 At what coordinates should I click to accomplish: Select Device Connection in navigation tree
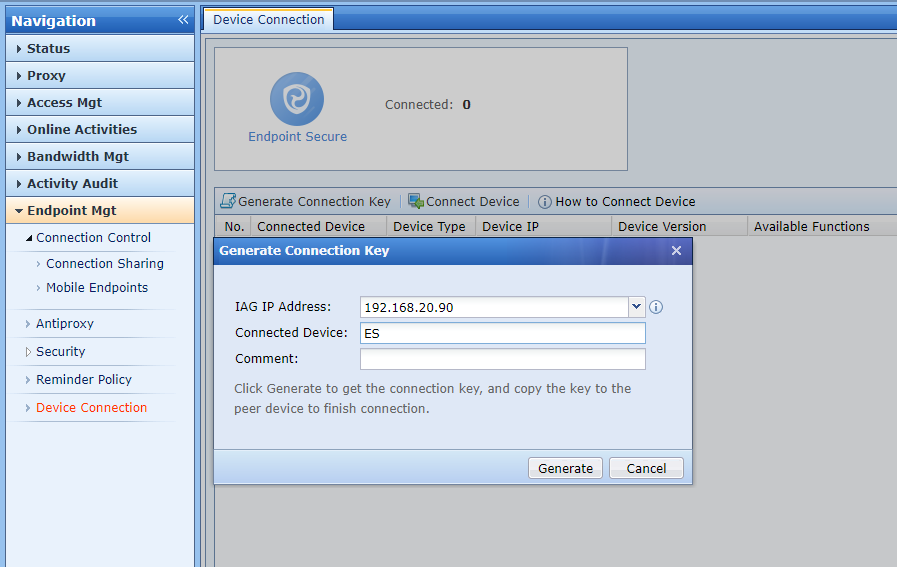(92, 407)
